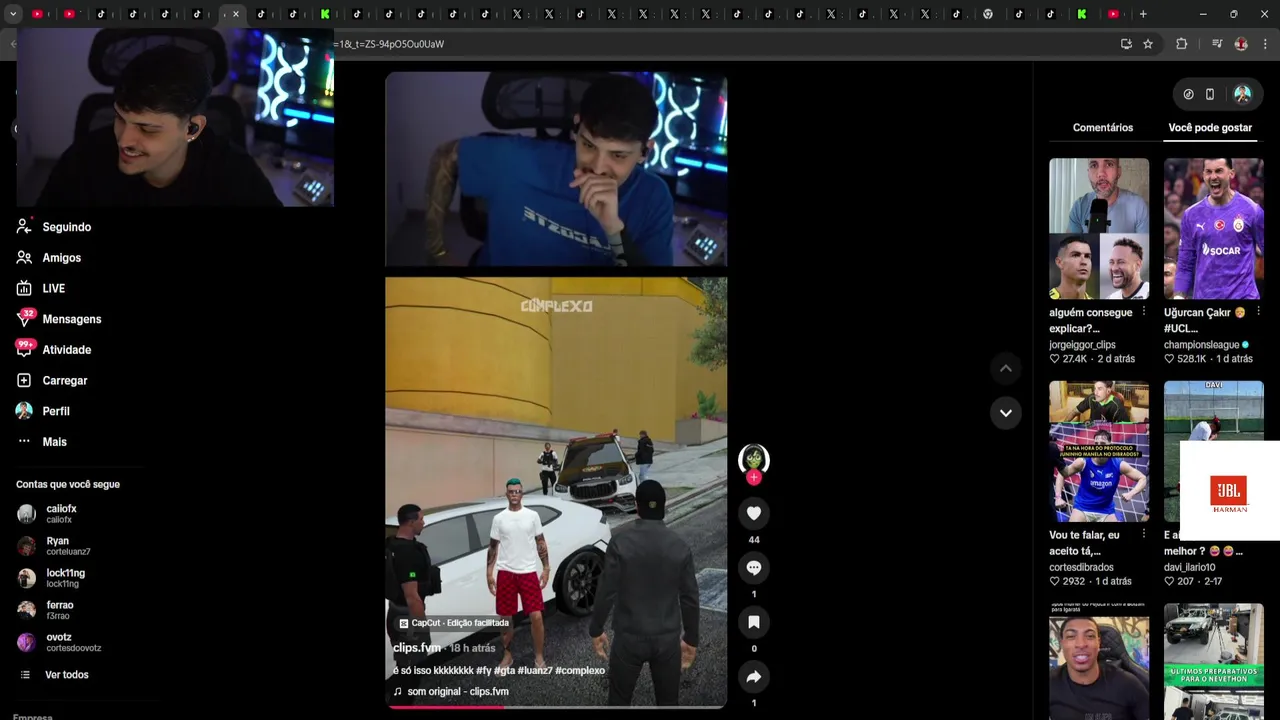Open options for Uğurcan Çakır card
The width and height of the screenshot is (1280, 720).
[1258, 312]
